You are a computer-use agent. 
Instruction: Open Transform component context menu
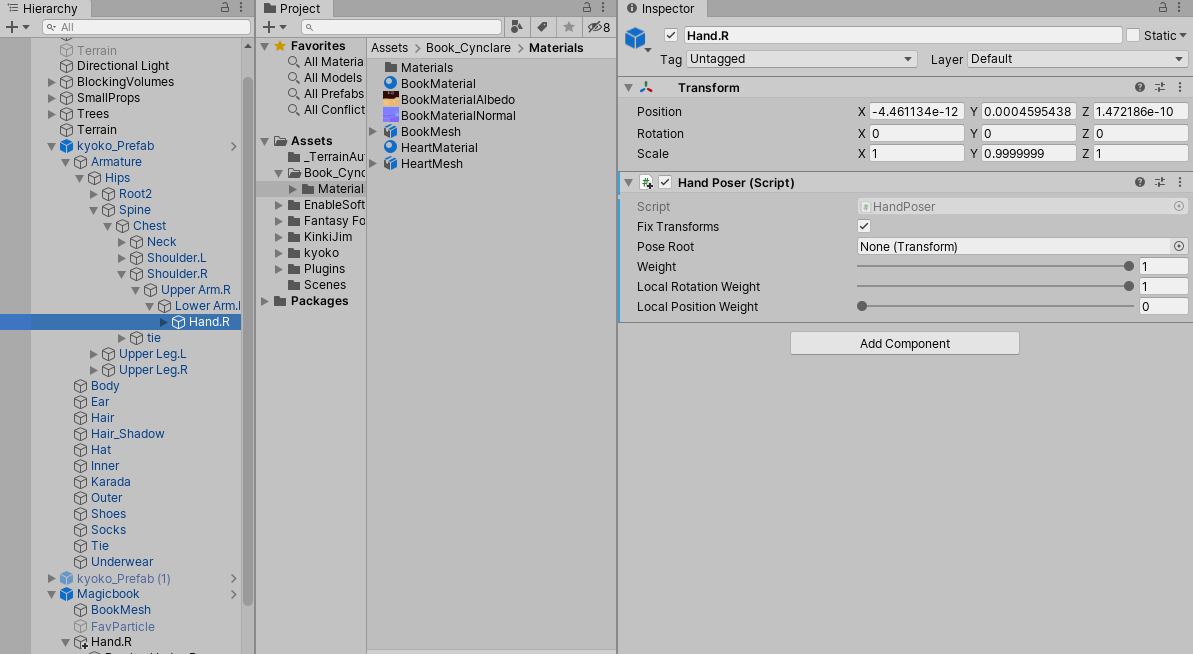pos(1180,87)
